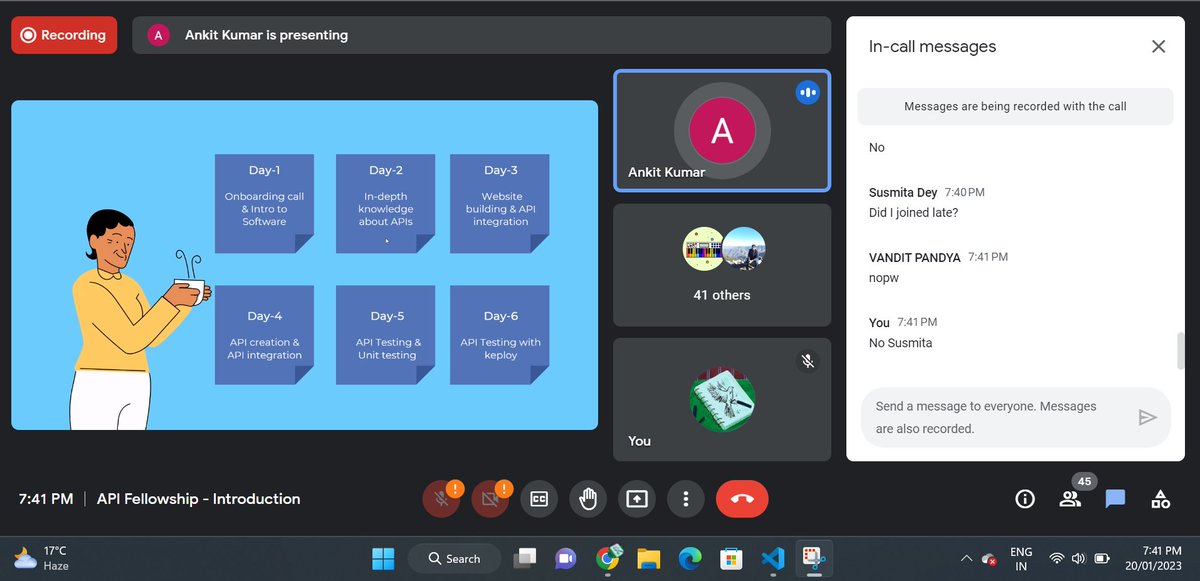Open Microsoft Store from taskbar

tap(731, 558)
